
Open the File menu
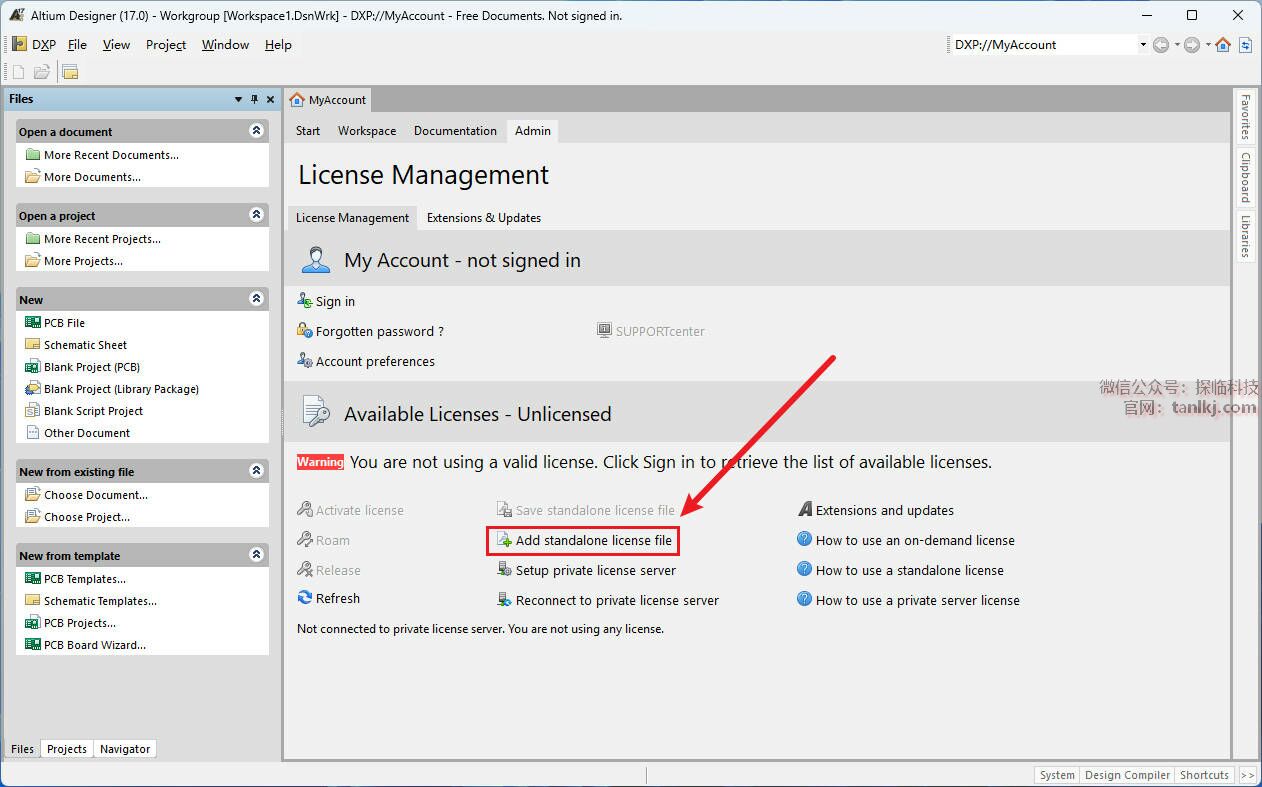point(77,45)
